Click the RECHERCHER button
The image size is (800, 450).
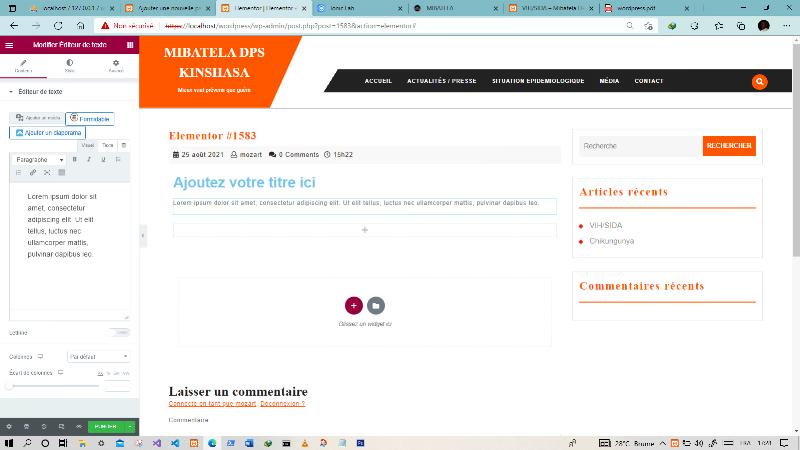coord(729,146)
